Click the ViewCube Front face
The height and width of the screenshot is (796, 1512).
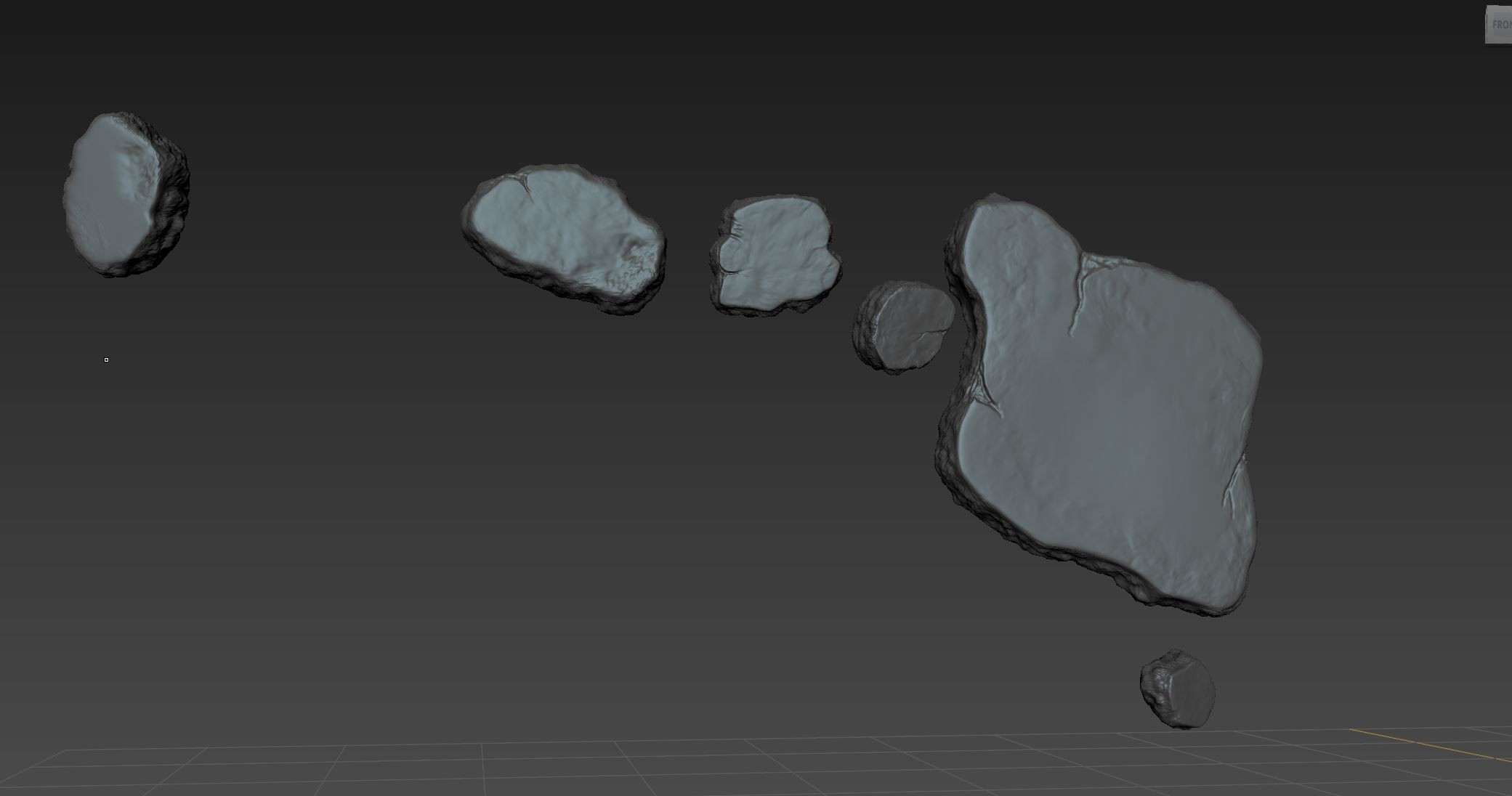click(x=1499, y=25)
